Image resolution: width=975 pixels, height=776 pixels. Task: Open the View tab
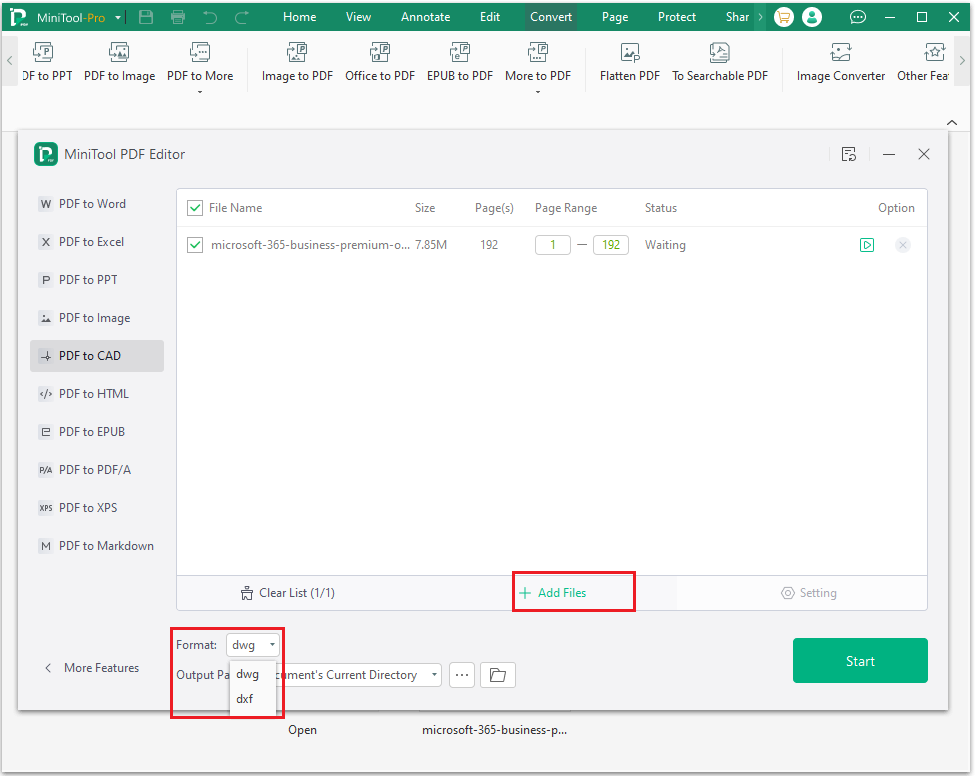tap(358, 17)
